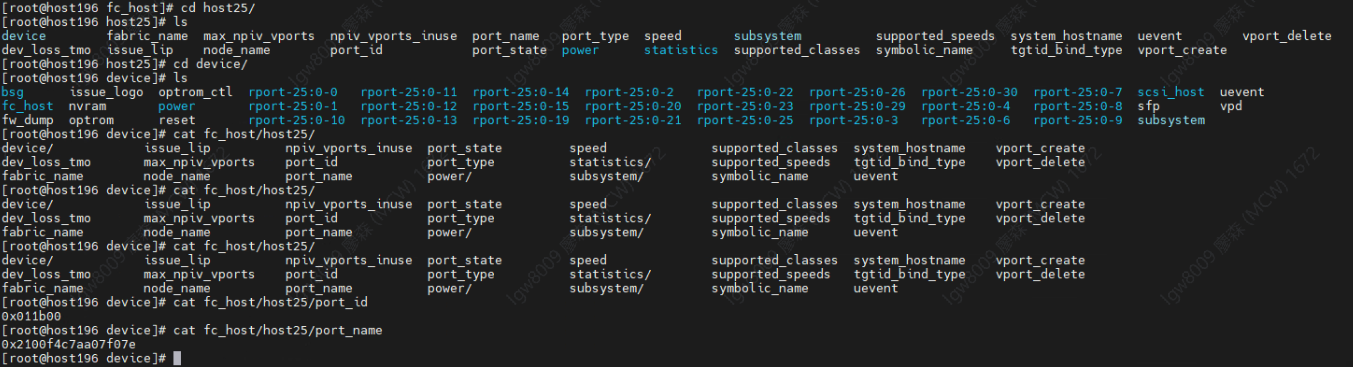The image size is (1353, 367).
Task: Select the optrom_ctl file entry
Action: coord(196,92)
